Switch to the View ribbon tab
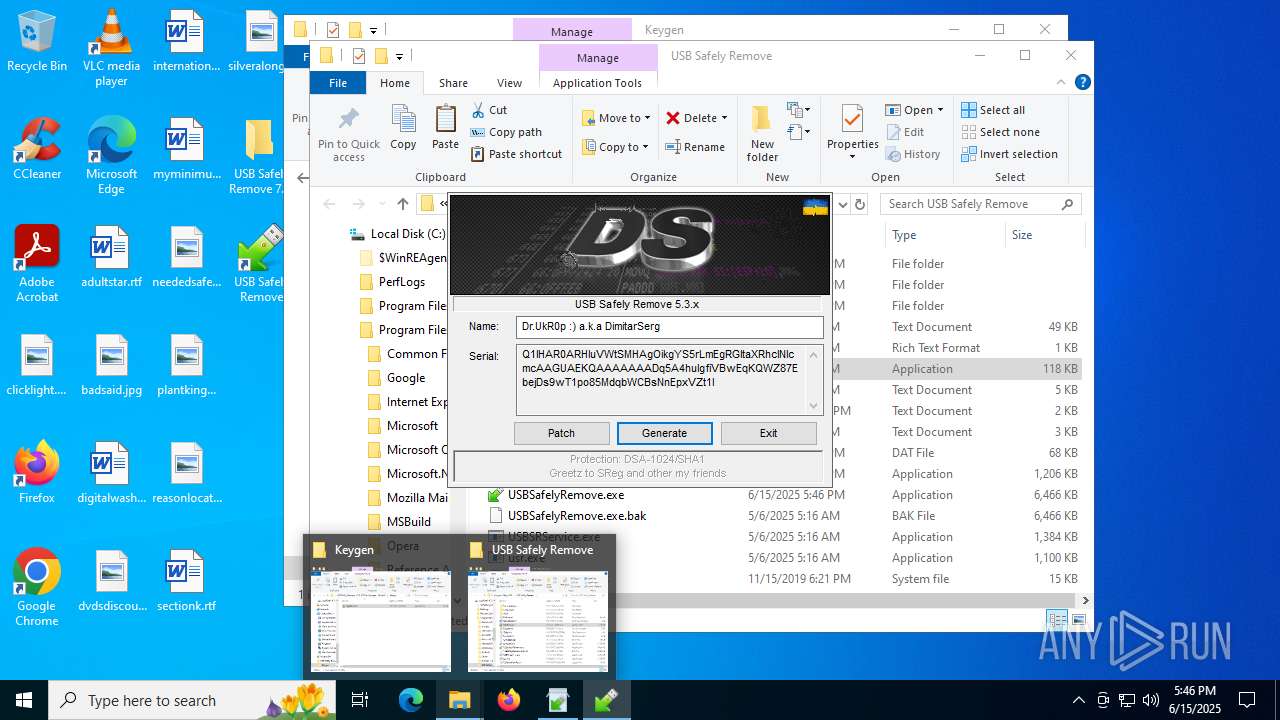 [x=509, y=83]
